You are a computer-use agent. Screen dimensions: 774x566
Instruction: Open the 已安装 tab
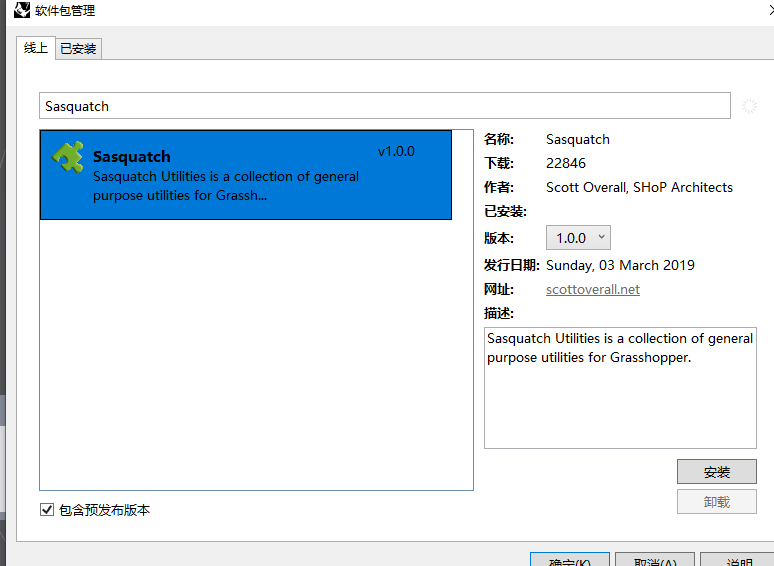click(x=78, y=49)
